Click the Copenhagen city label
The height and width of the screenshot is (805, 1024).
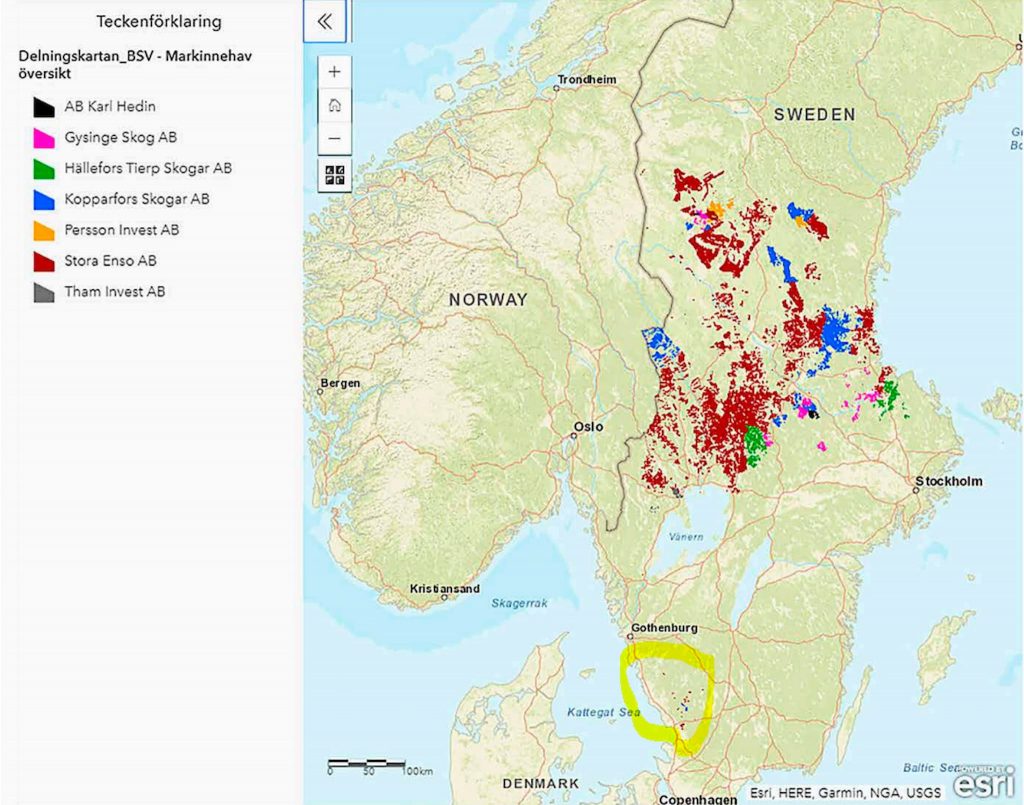click(x=697, y=799)
